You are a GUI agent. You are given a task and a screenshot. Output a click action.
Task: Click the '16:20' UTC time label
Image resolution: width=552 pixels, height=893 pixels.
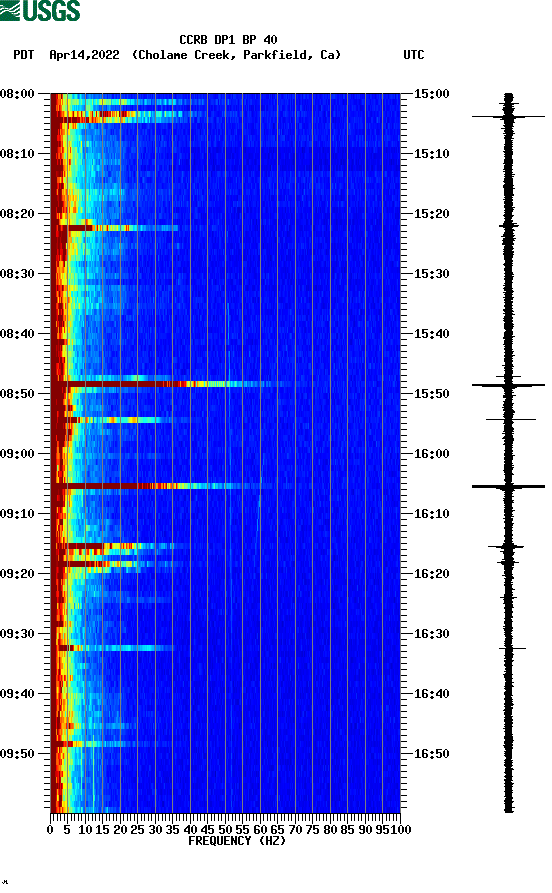[x=431, y=574]
